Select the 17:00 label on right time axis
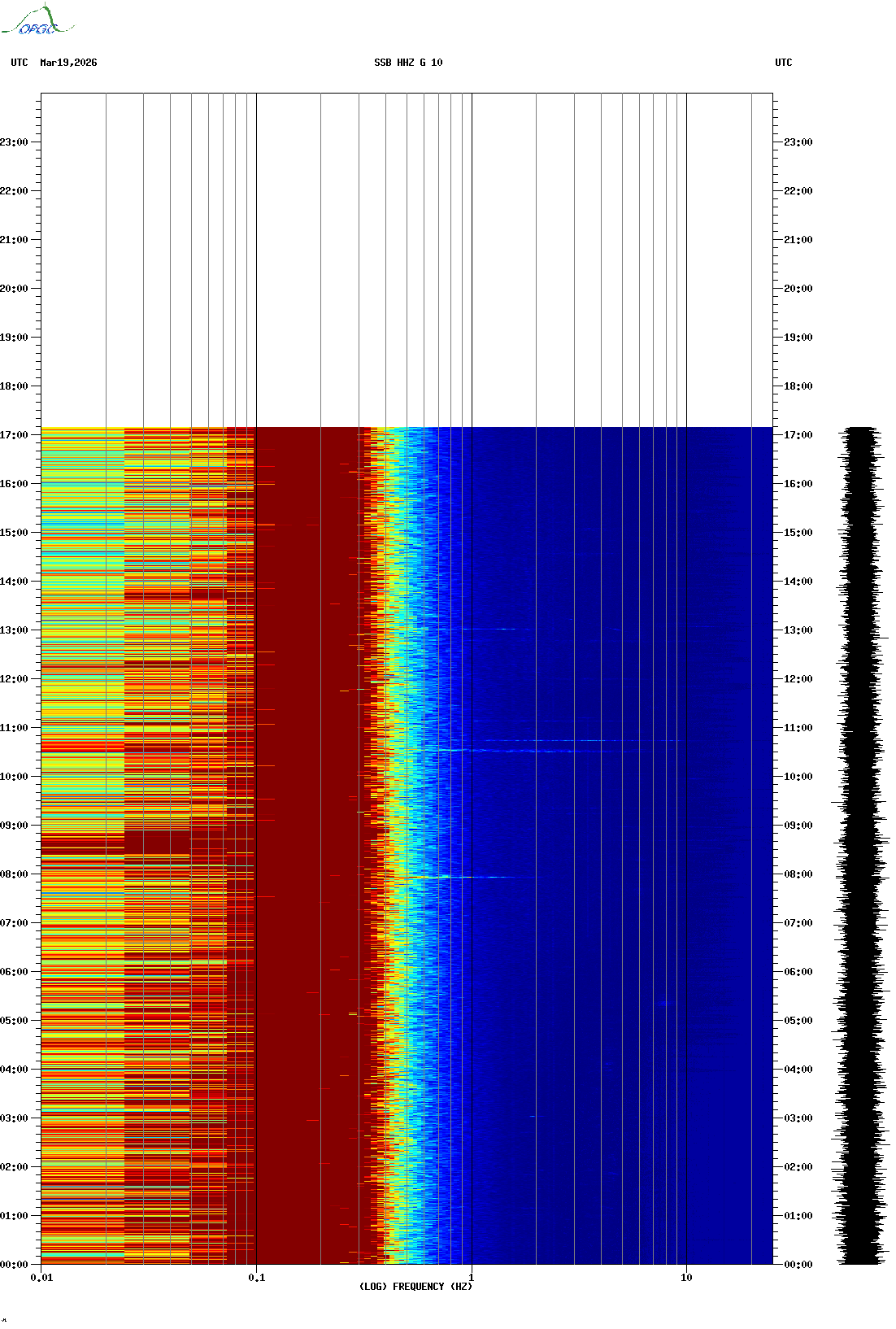 [x=798, y=435]
